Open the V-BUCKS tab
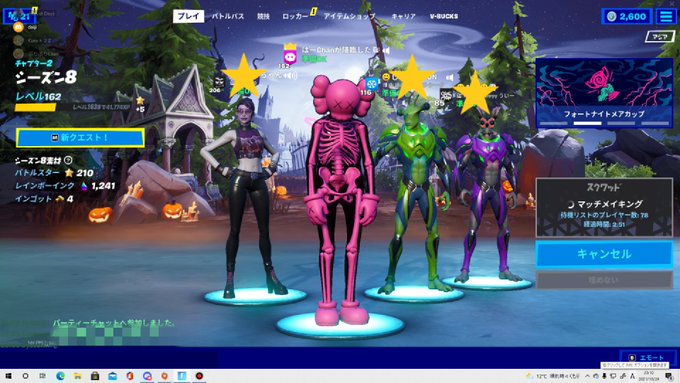 (x=444, y=16)
